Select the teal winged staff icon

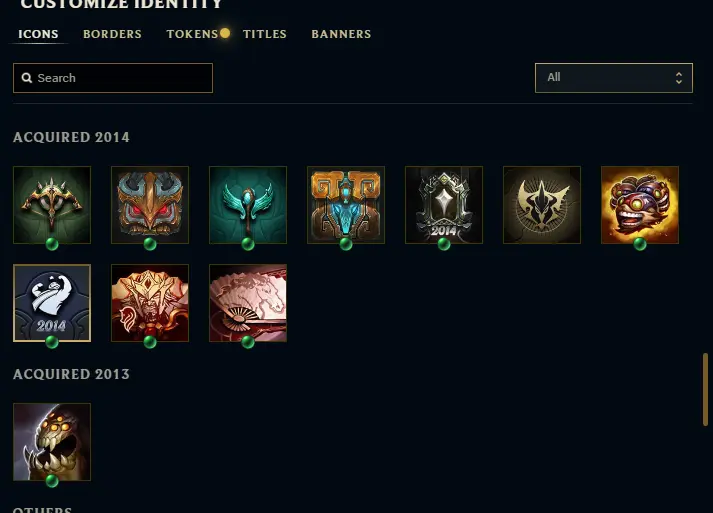248,205
